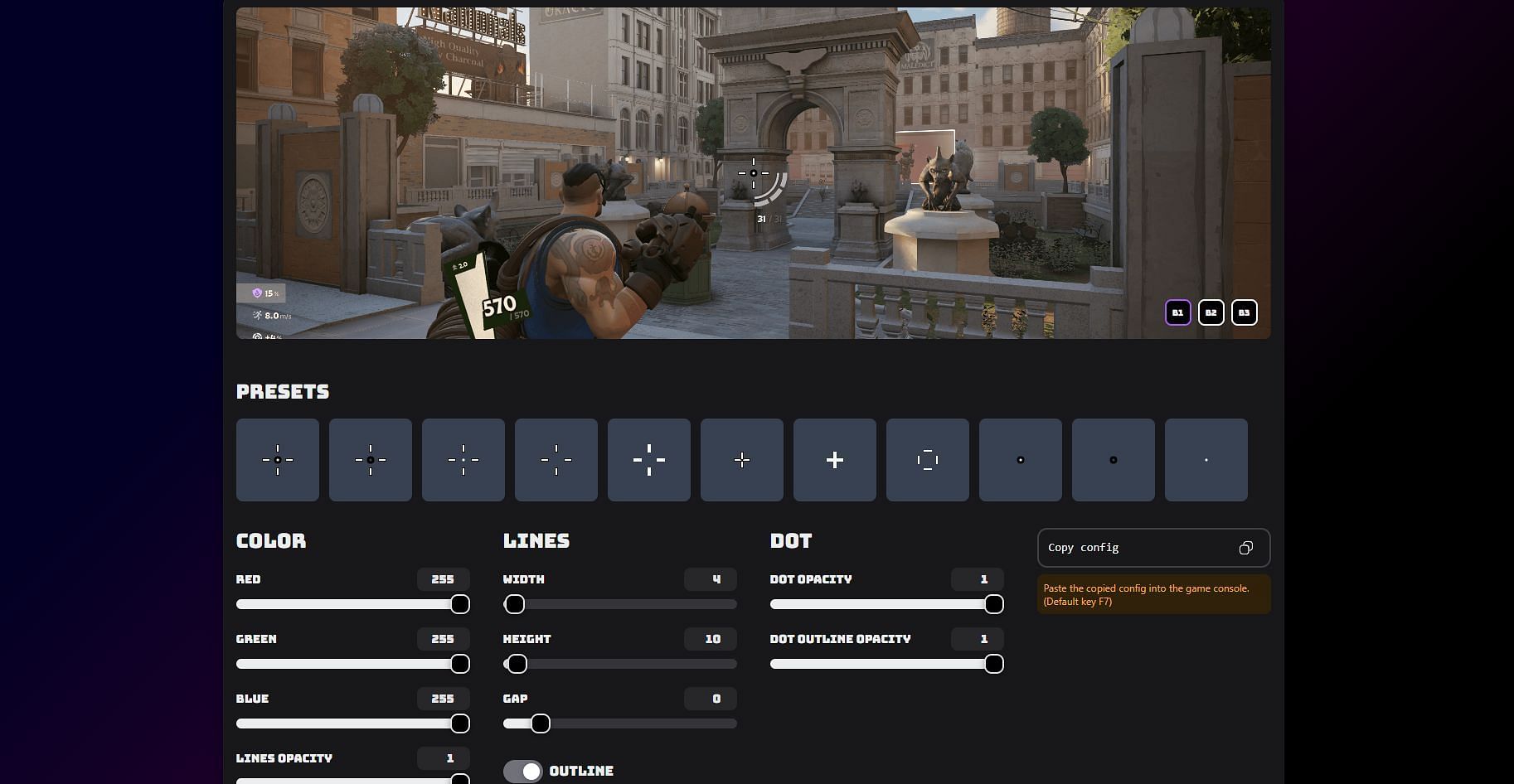Select the square bracket-style crosshair preset
The height and width of the screenshot is (784, 1514).
pos(928,460)
